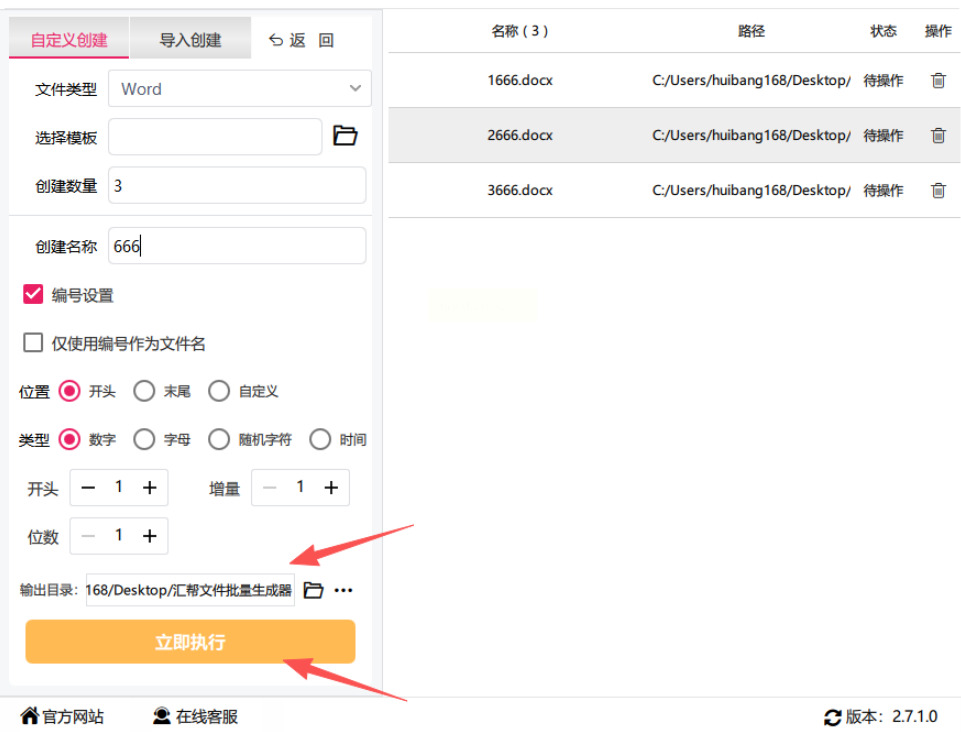Select 末尾 position radio button
This screenshot has height=732, width=961.
[x=144, y=391]
